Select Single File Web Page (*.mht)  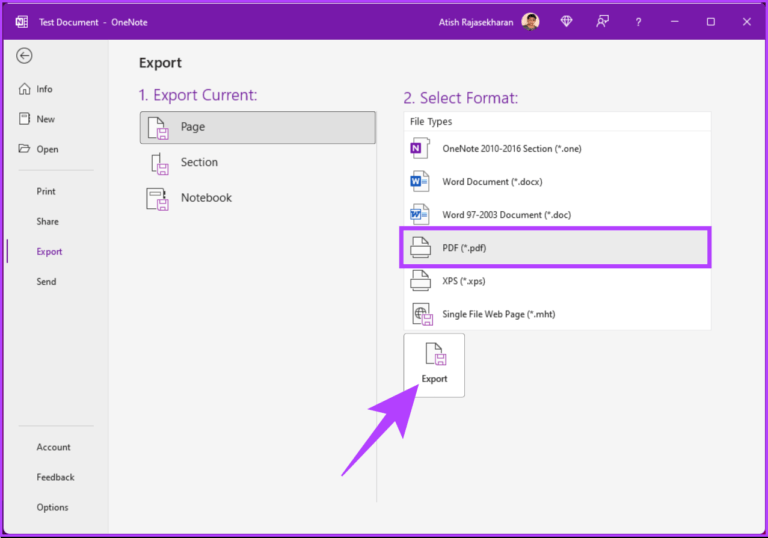coord(557,314)
